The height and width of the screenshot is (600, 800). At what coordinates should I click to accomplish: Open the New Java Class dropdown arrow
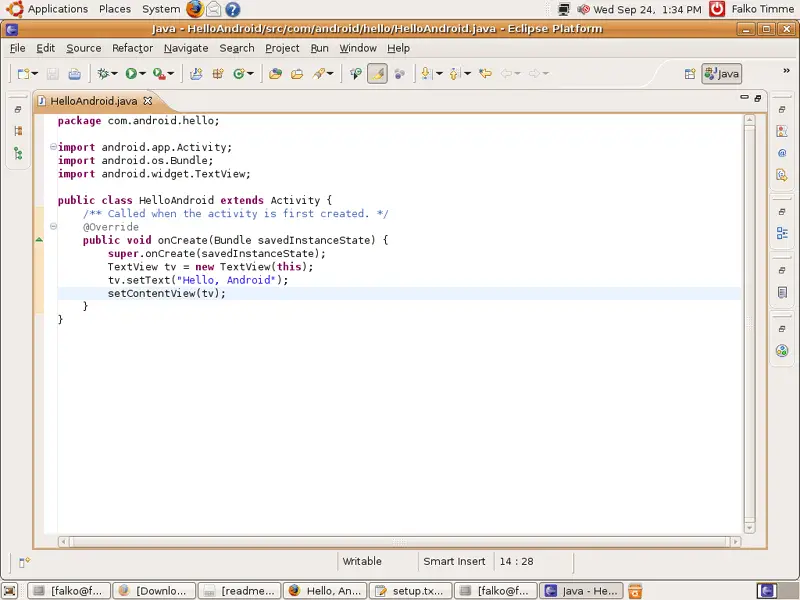pos(251,74)
